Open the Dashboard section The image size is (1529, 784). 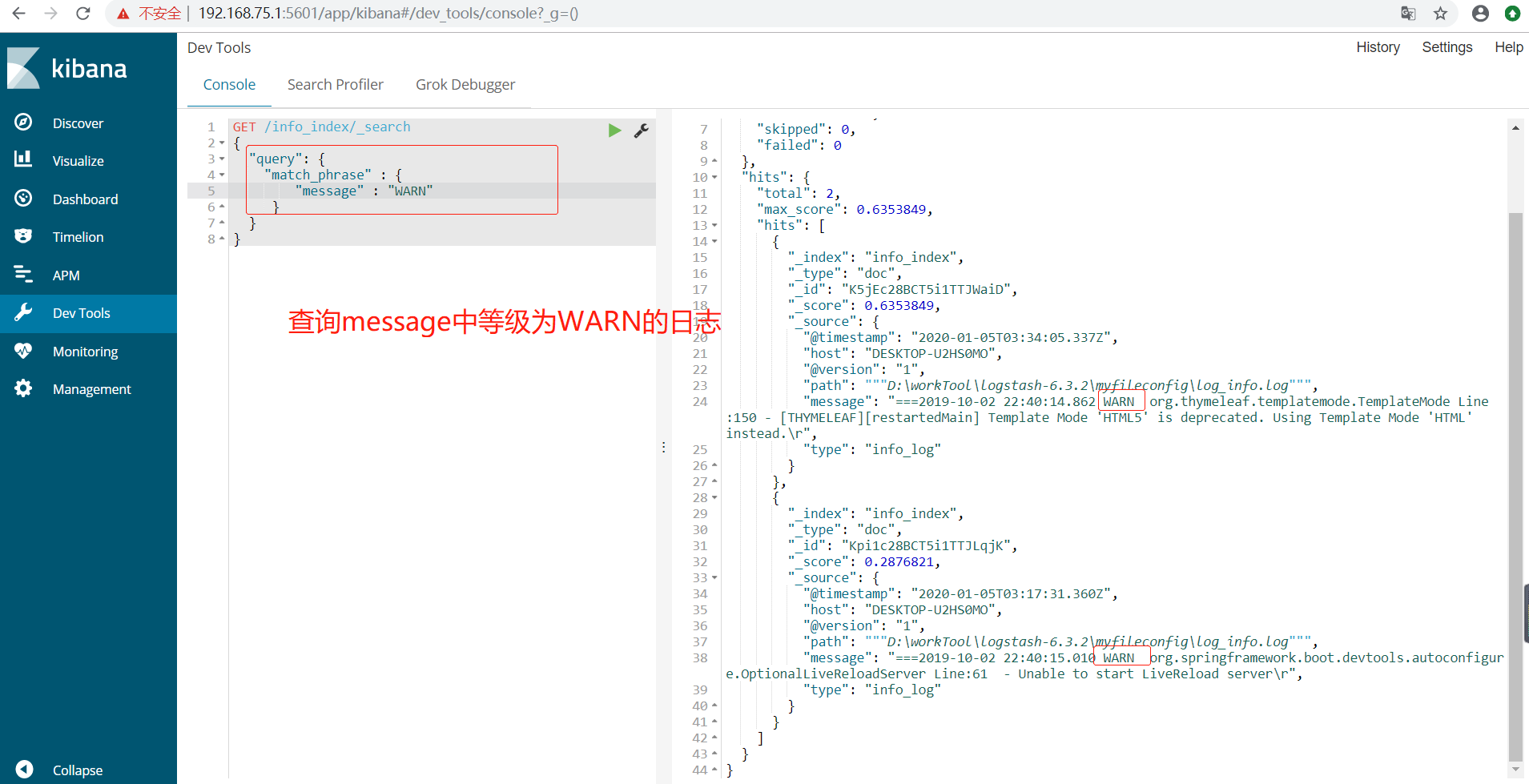click(85, 199)
